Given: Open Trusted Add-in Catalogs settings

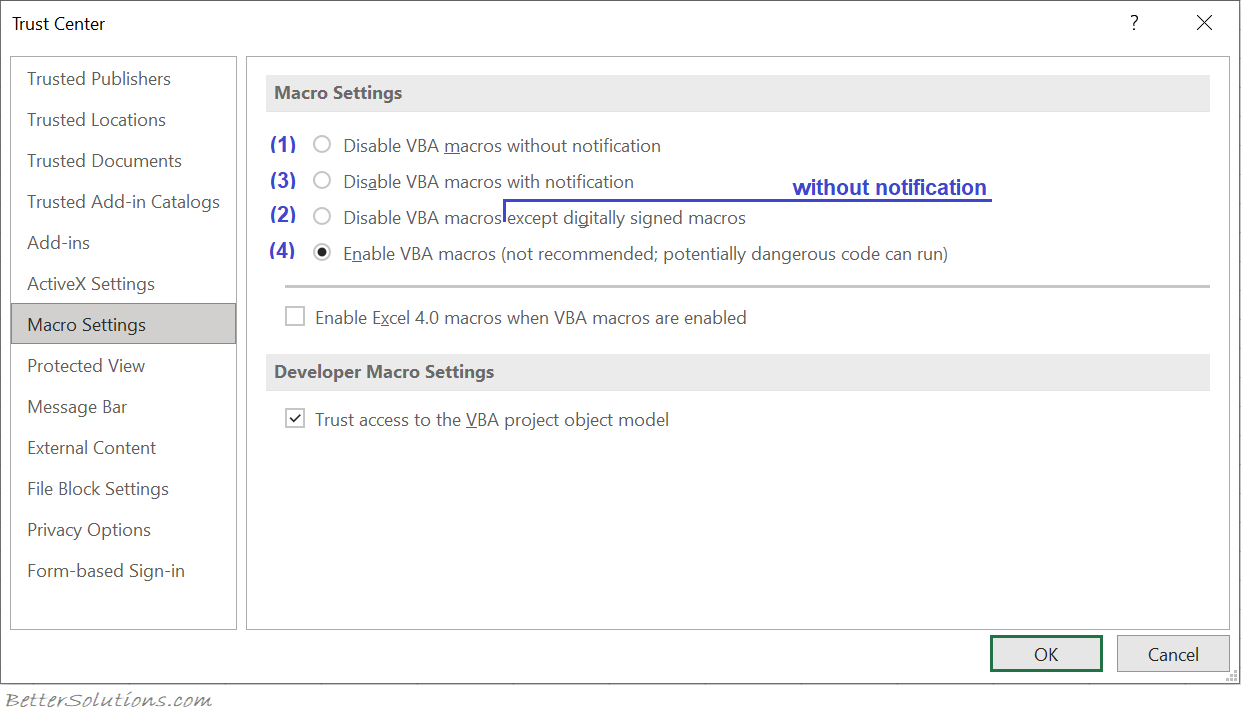Looking at the screenshot, I should pos(123,201).
